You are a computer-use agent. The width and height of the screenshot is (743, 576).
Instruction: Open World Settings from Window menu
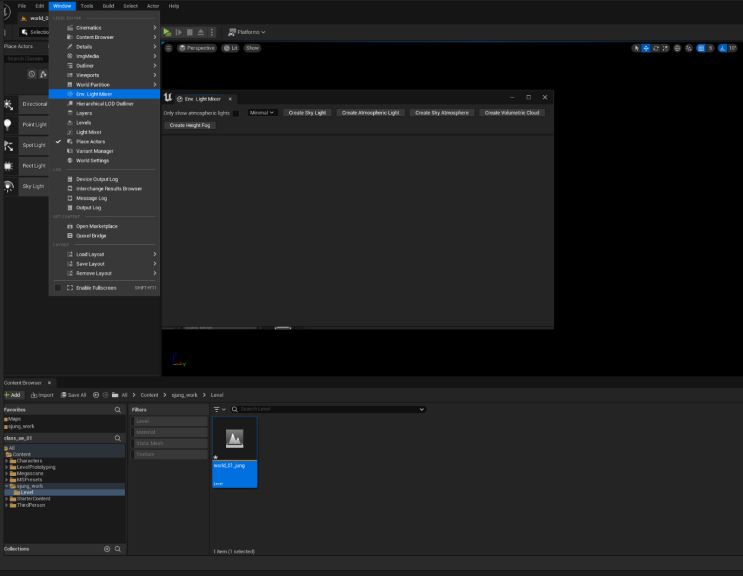point(92,160)
